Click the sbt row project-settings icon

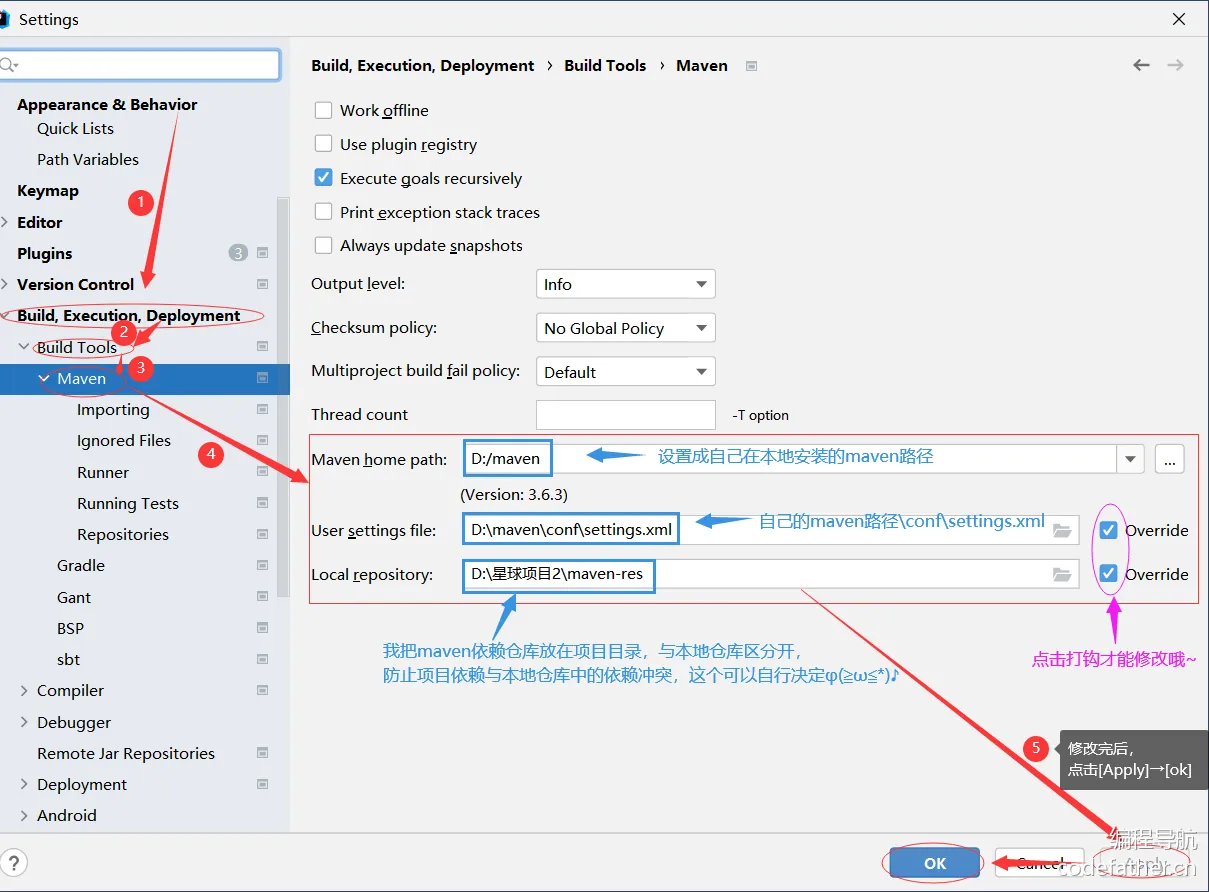click(262, 659)
